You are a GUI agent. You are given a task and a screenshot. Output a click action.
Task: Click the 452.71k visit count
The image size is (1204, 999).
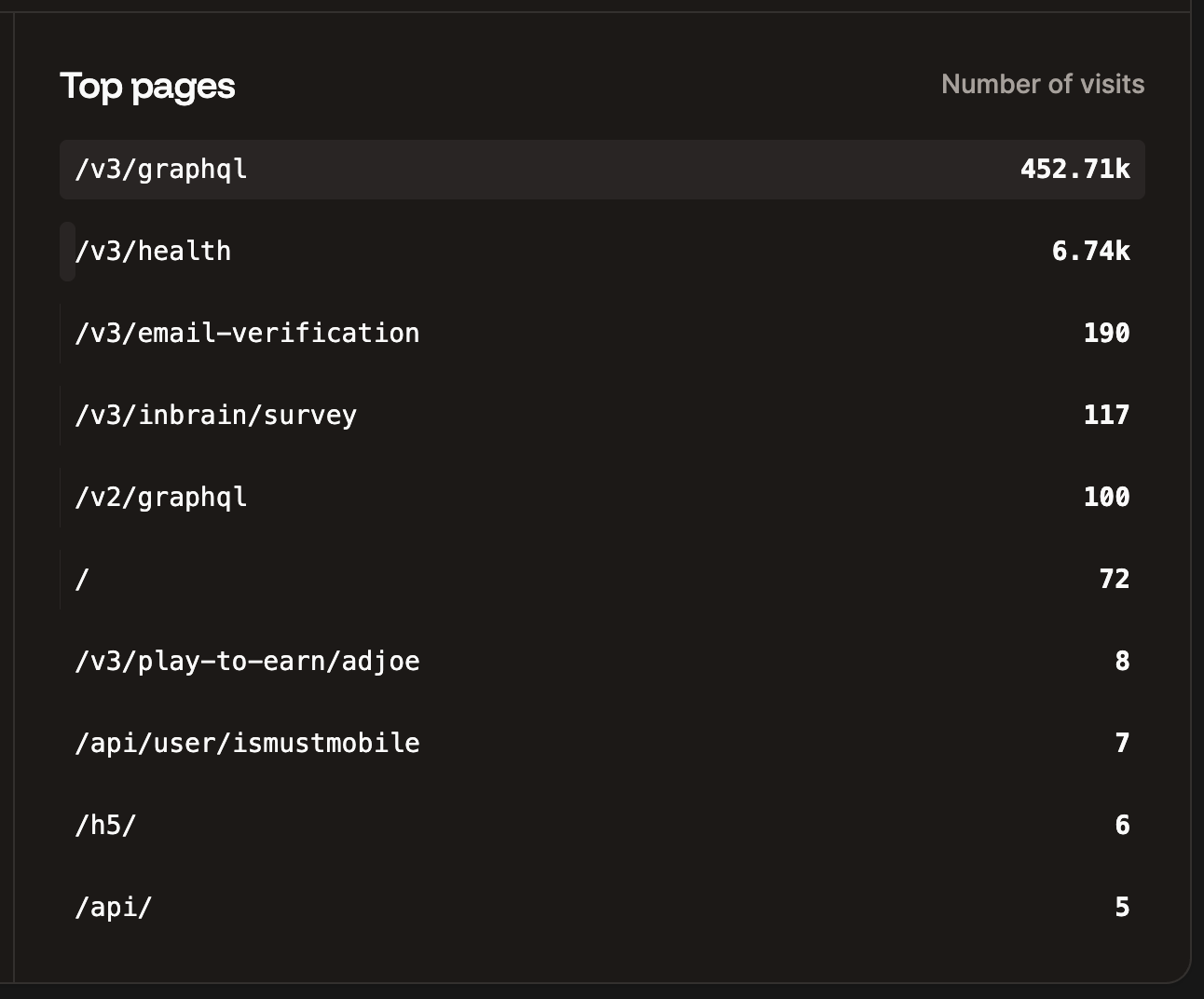click(x=1075, y=169)
